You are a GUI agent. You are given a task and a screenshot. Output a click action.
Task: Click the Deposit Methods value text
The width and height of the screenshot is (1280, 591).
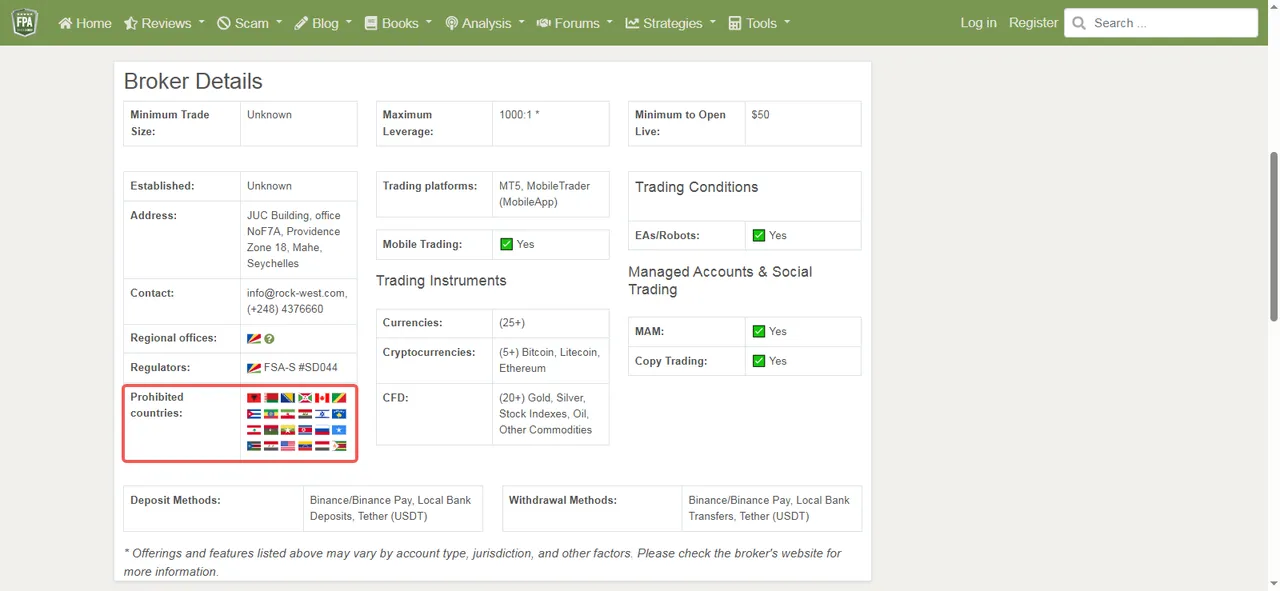click(390, 508)
